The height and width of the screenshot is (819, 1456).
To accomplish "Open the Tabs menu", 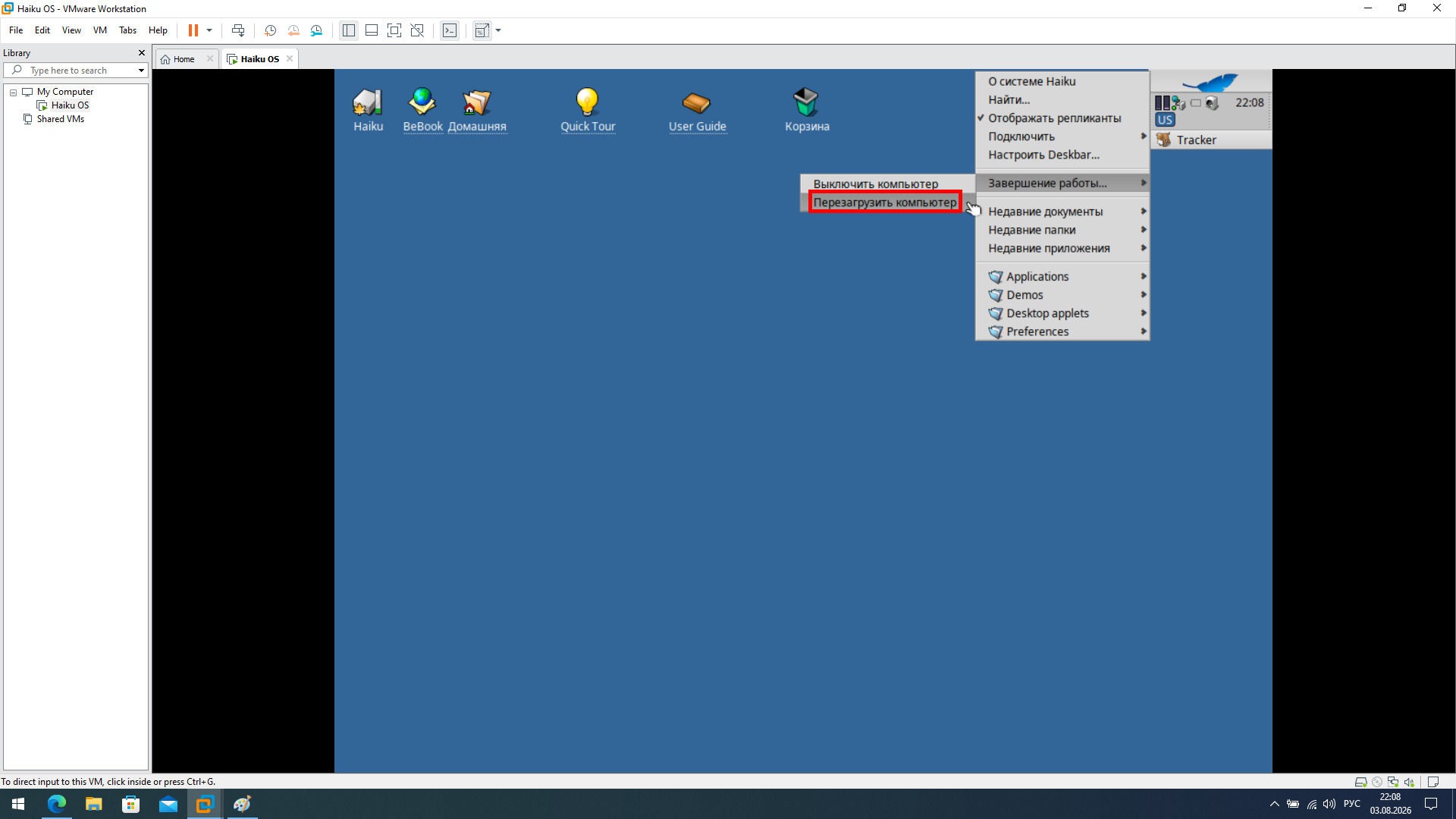I will coord(127,30).
